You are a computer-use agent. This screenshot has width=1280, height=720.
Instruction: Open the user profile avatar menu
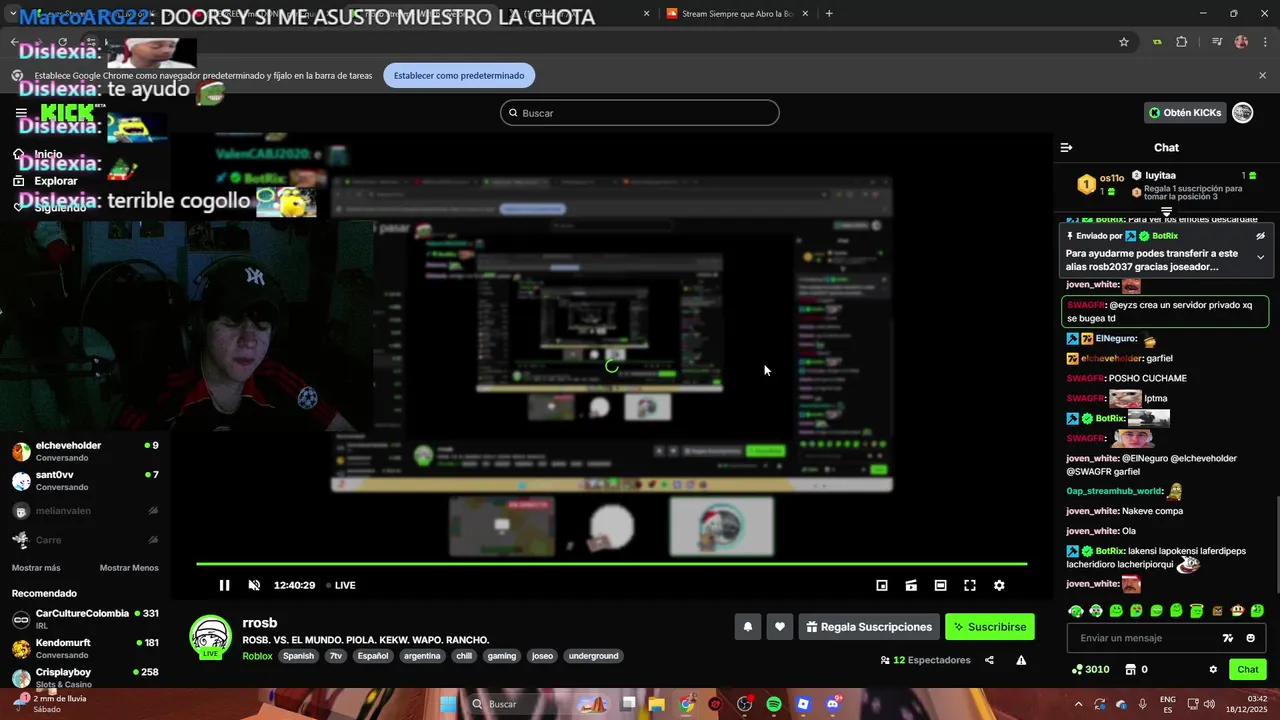1243,113
